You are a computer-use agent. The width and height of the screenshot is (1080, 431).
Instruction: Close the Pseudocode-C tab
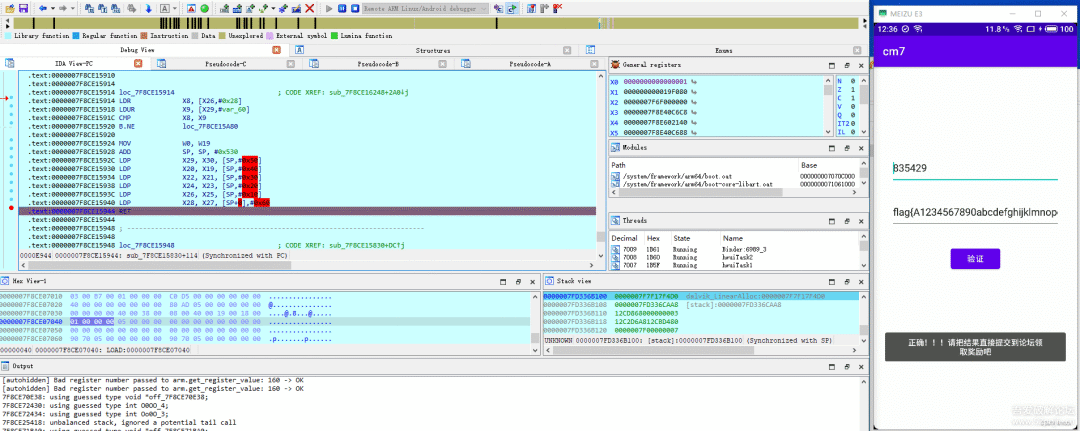290,63
